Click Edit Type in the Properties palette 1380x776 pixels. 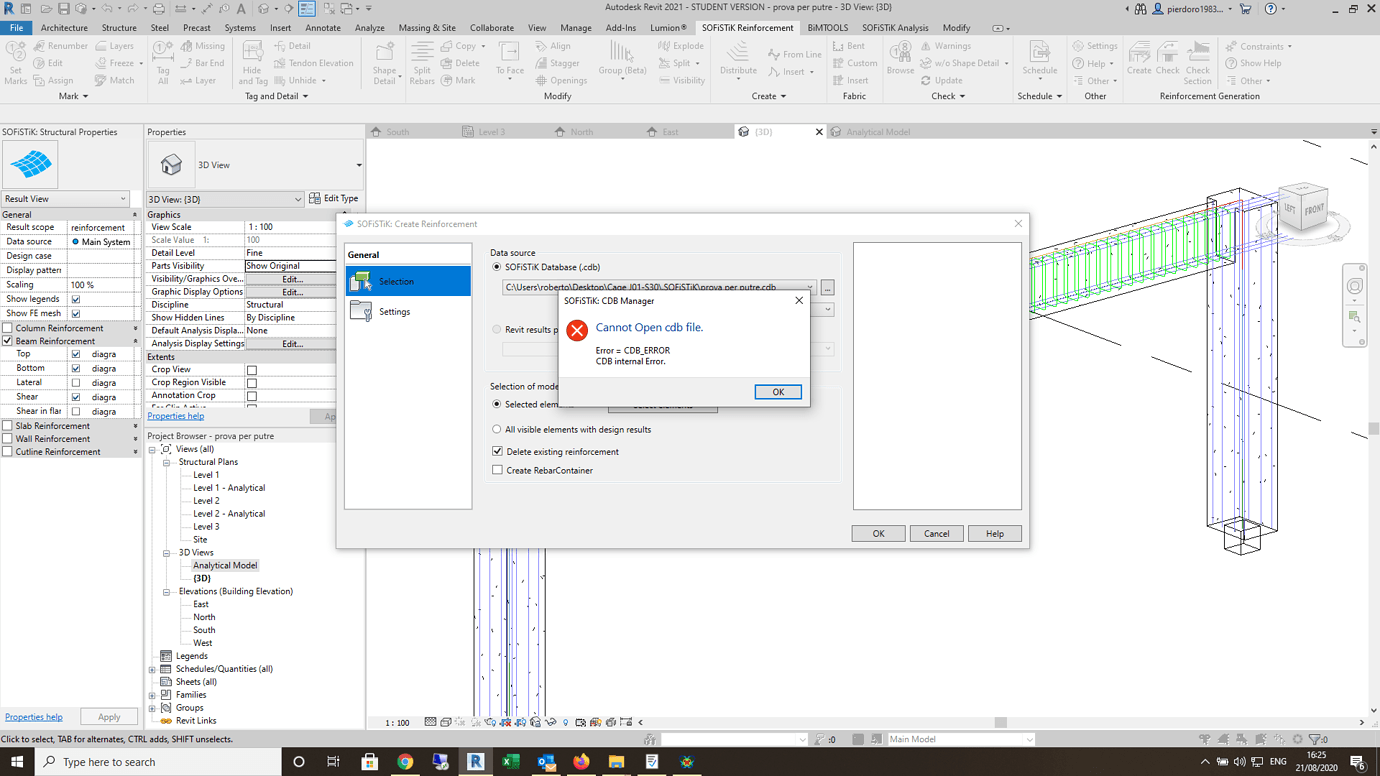335,198
